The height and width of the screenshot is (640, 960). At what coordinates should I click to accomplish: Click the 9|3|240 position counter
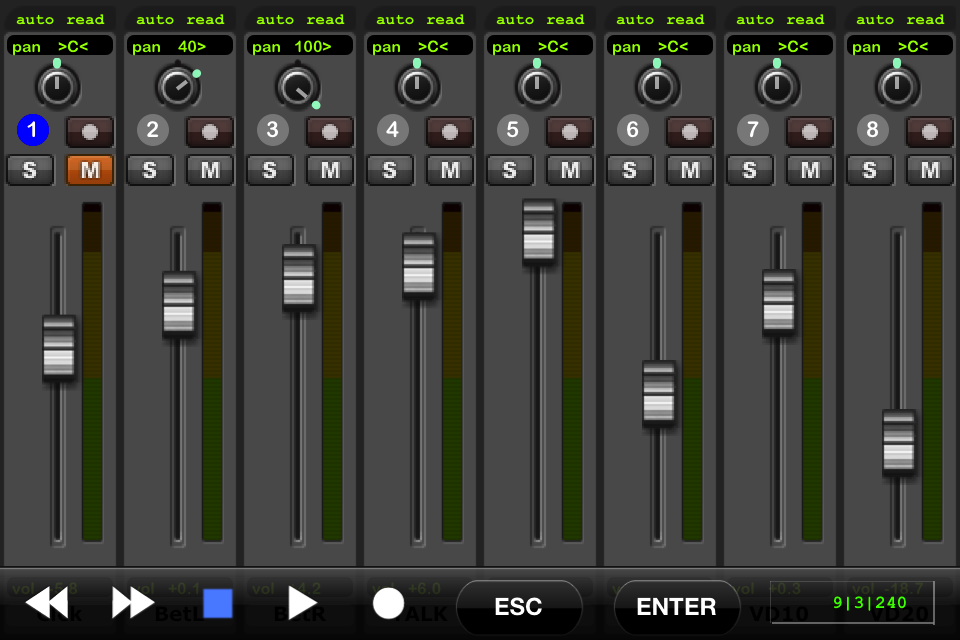click(869, 603)
